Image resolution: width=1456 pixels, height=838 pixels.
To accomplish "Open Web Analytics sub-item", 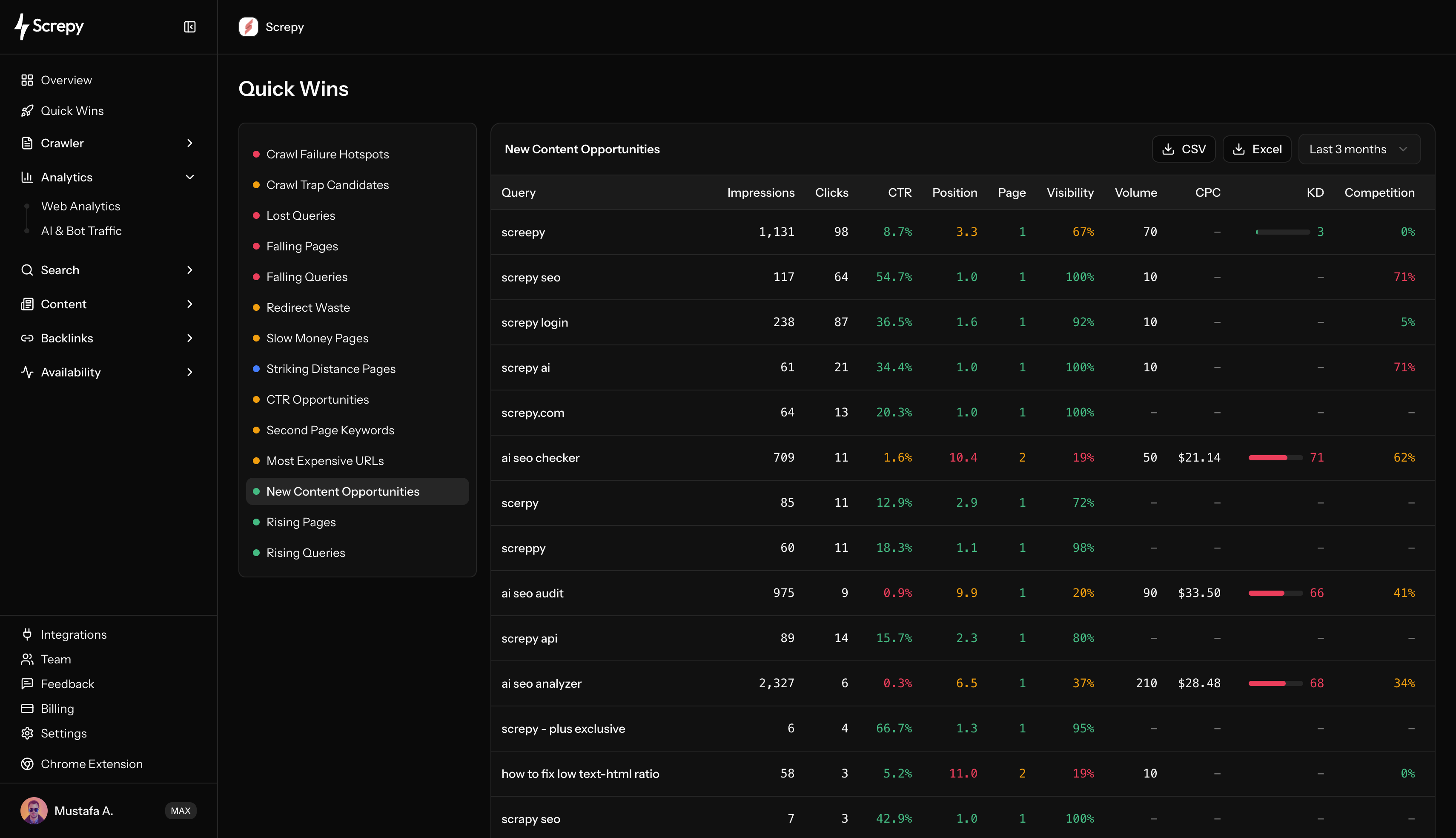I will pyautogui.click(x=80, y=206).
